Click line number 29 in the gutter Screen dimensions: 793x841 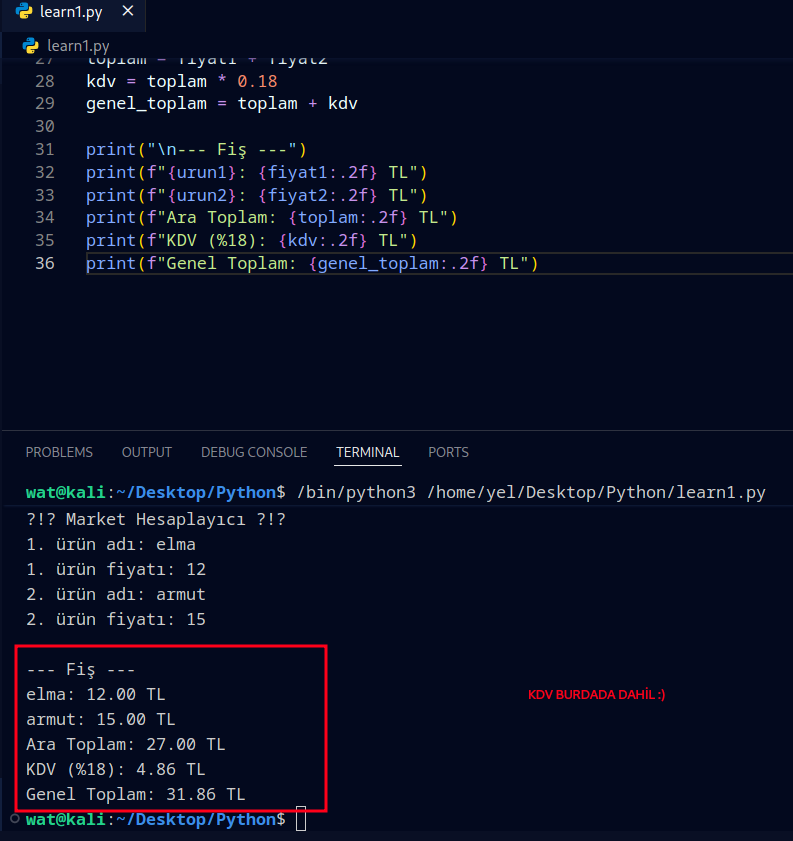(45, 104)
